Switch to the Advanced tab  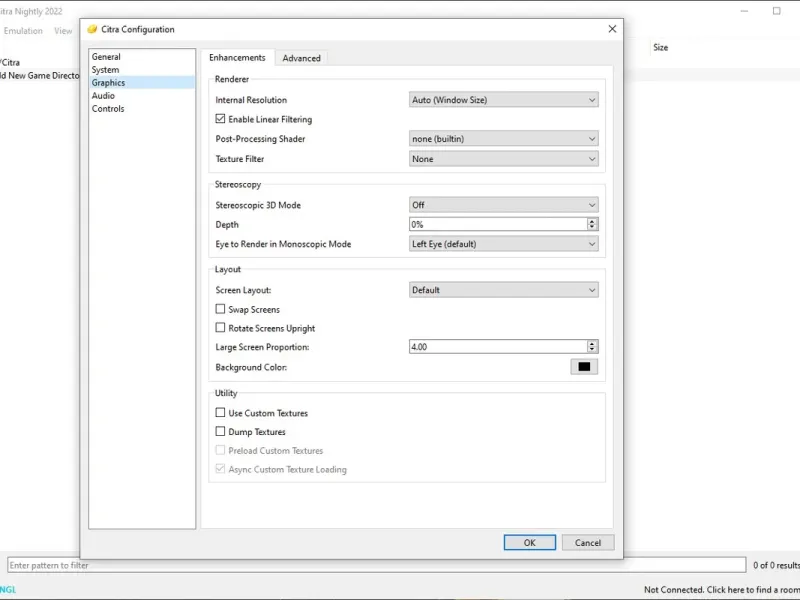pos(302,58)
